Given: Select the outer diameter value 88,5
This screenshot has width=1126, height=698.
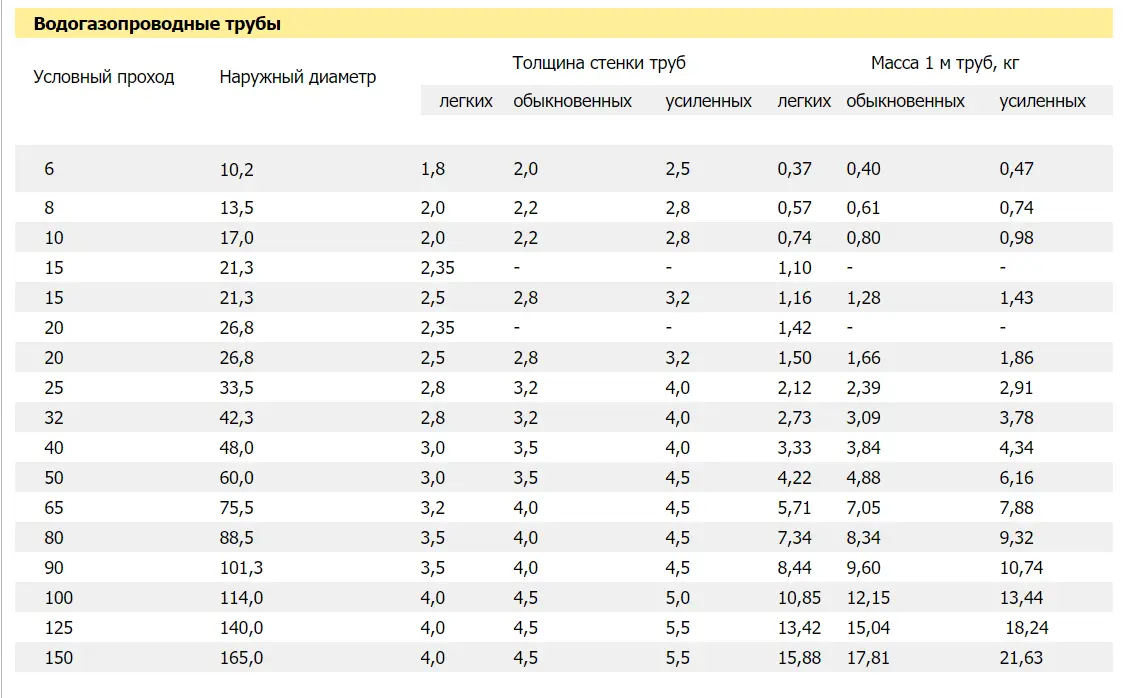Looking at the screenshot, I should (x=237, y=538).
